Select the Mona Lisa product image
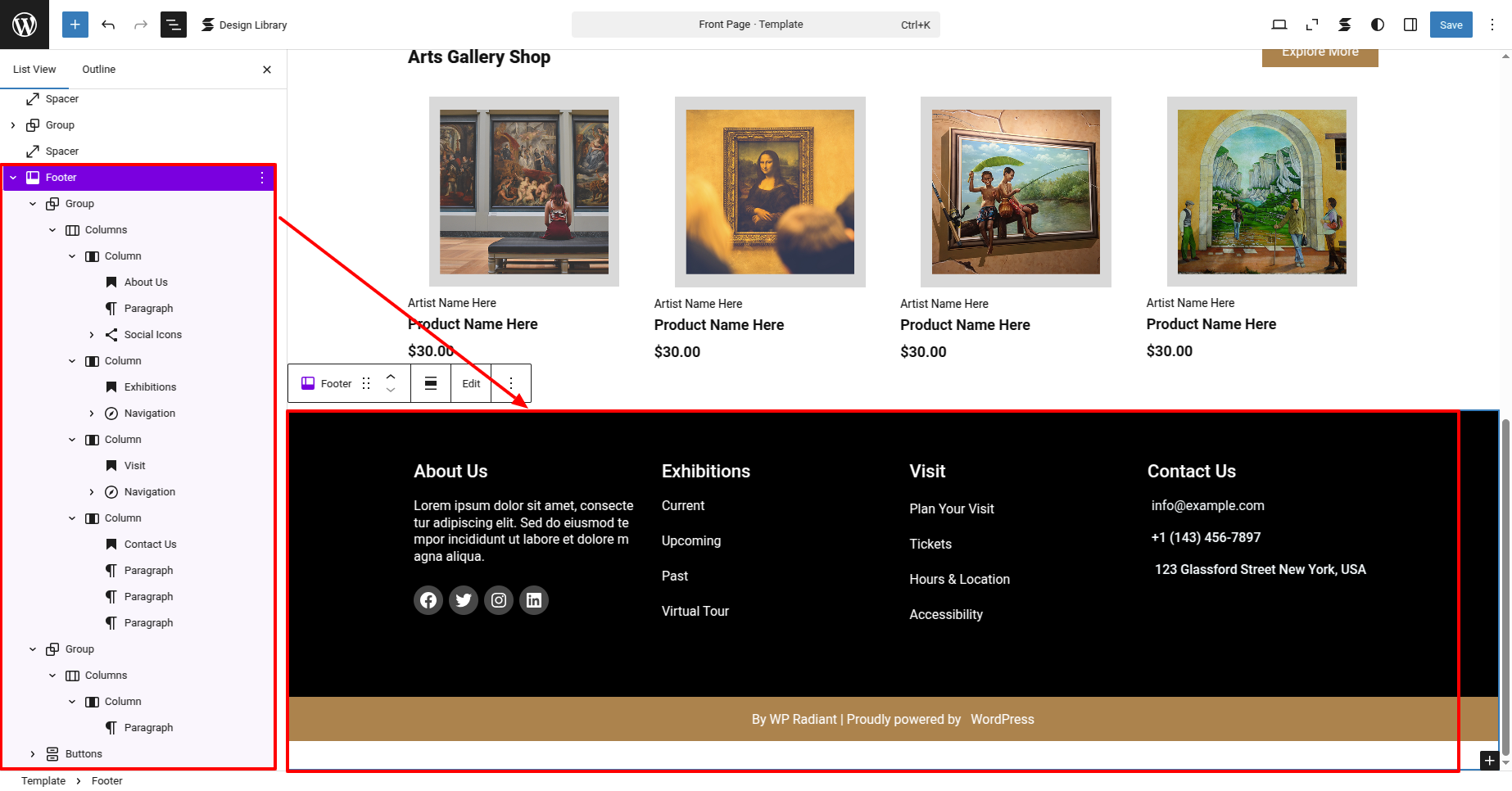The image size is (1512, 791). pyautogui.click(x=770, y=192)
